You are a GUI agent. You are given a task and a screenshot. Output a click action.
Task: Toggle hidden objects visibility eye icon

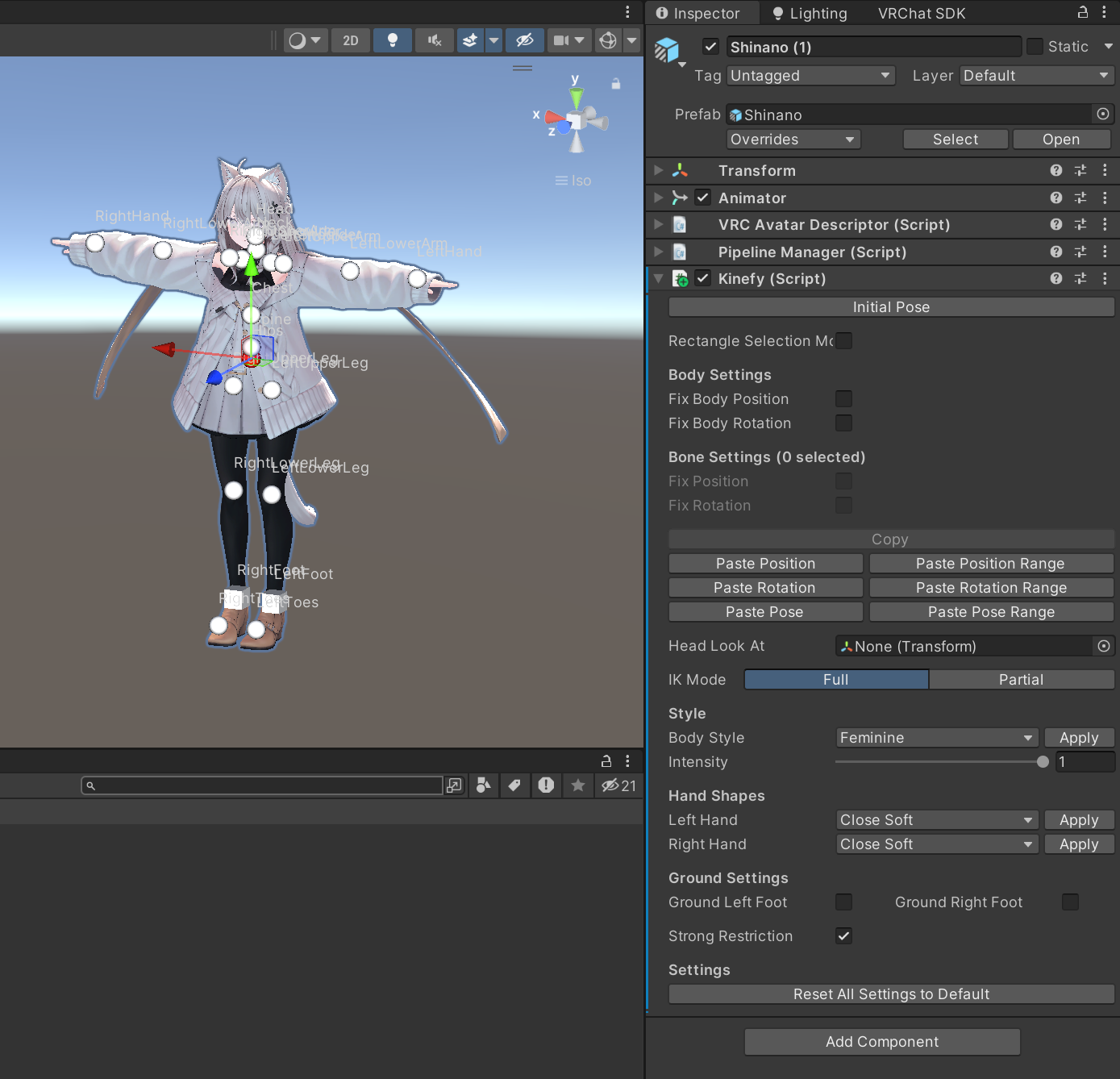pyautogui.click(x=525, y=40)
